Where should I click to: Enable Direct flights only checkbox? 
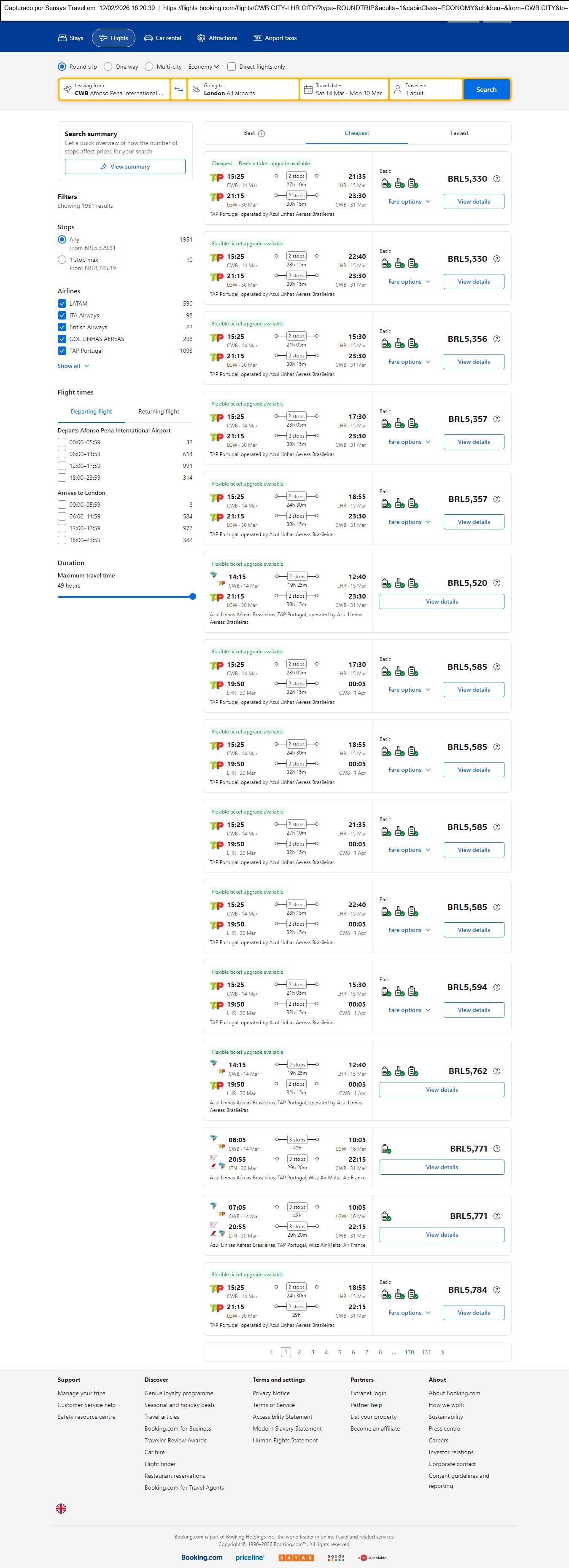tap(232, 66)
